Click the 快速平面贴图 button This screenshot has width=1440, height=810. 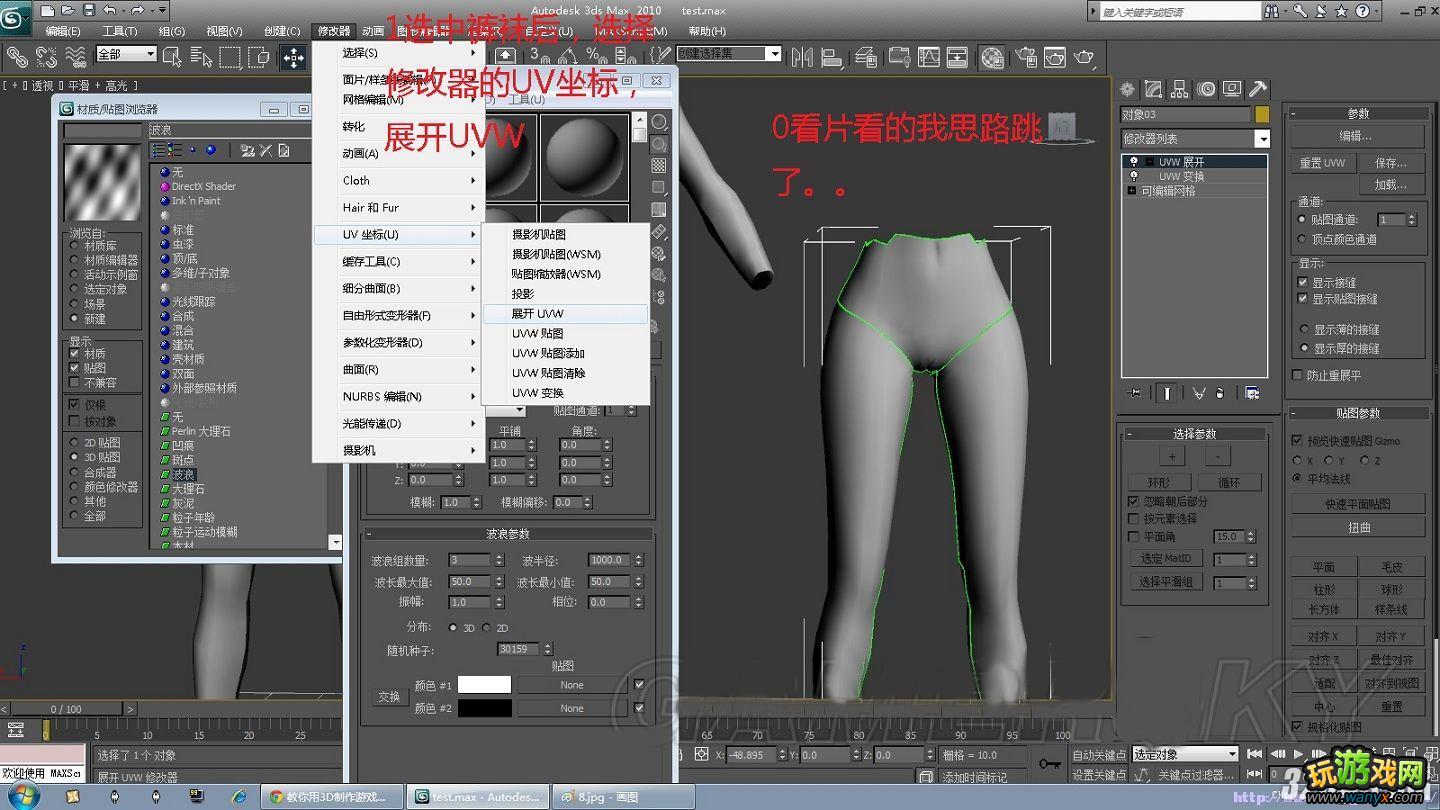tap(1358, 504)
